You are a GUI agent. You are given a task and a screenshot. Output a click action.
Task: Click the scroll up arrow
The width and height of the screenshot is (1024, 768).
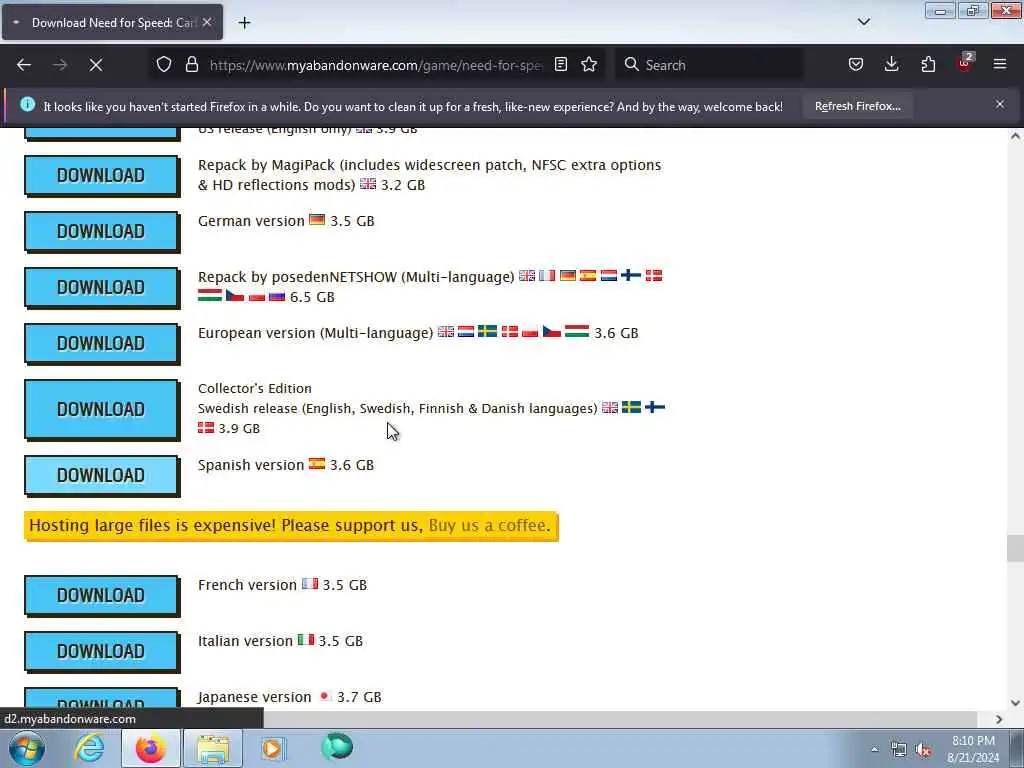click(x=1015, y=136)
